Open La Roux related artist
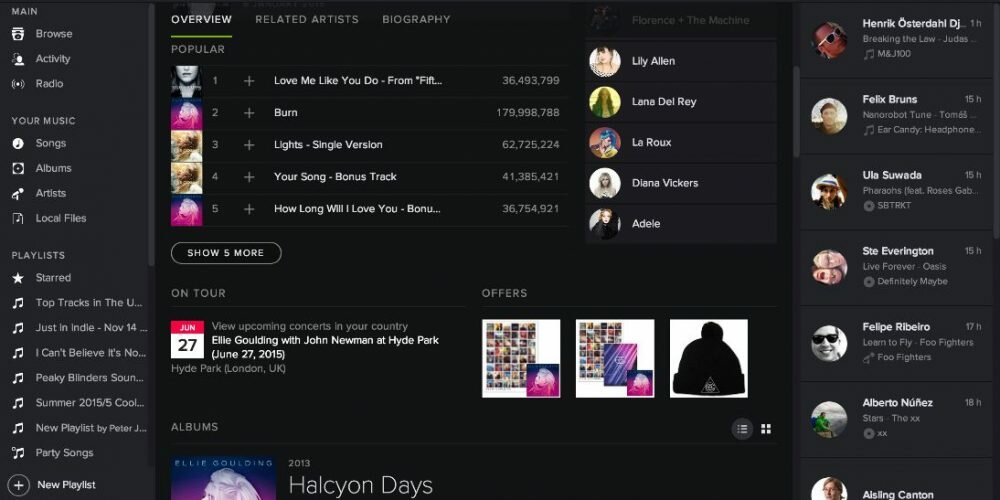Screen dimensions: 1000x500 [680, 142]
